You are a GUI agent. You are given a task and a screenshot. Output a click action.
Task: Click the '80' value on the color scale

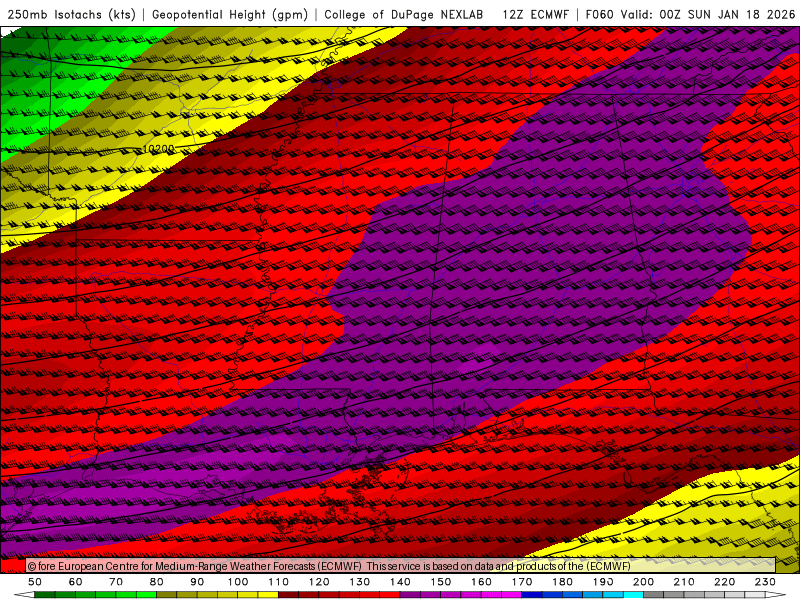click(x=156, y=582)
